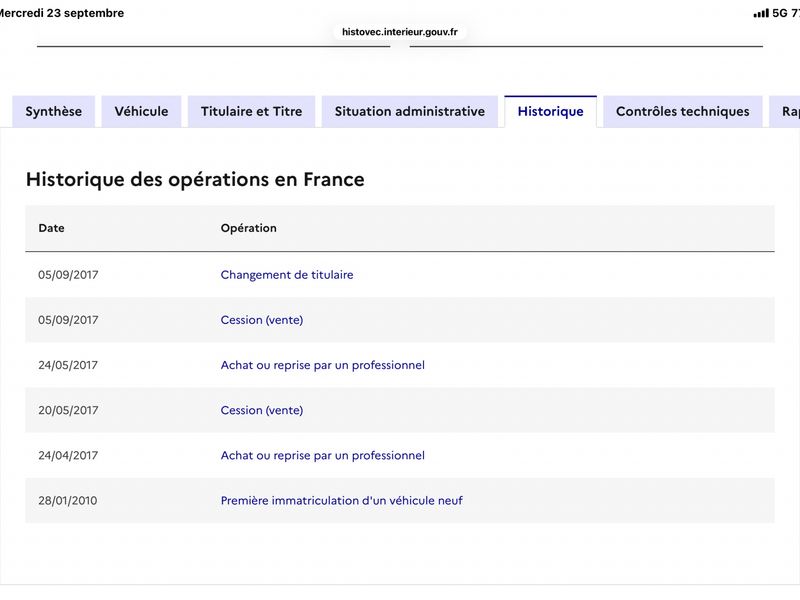Open the Synthèse tab
The width and height of the screenshot is (800, 600).
click(54, 111)
